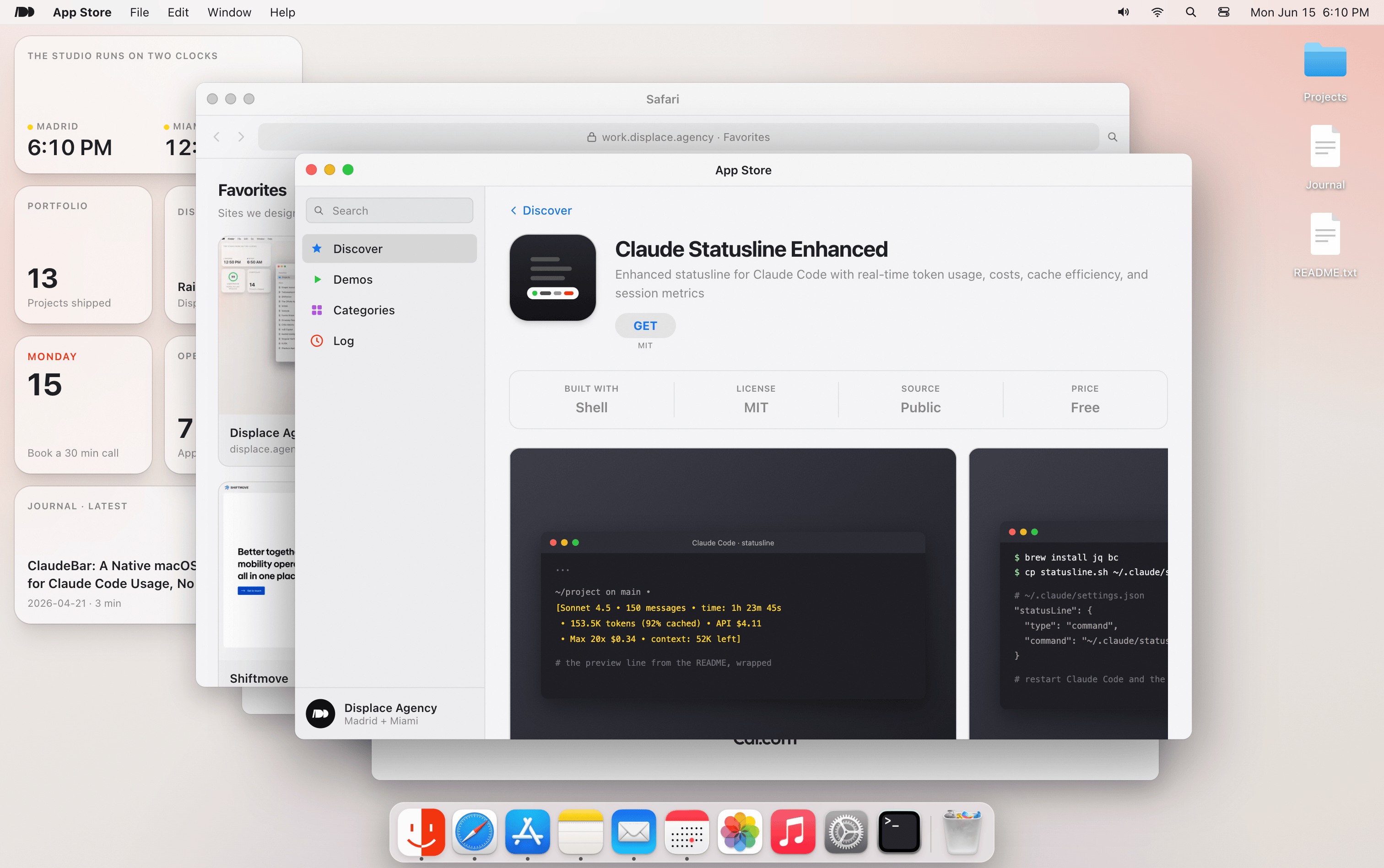Click the Favorites heading in Safari
The height and width of the screenshot is (868, 1384).
(252, 190)
